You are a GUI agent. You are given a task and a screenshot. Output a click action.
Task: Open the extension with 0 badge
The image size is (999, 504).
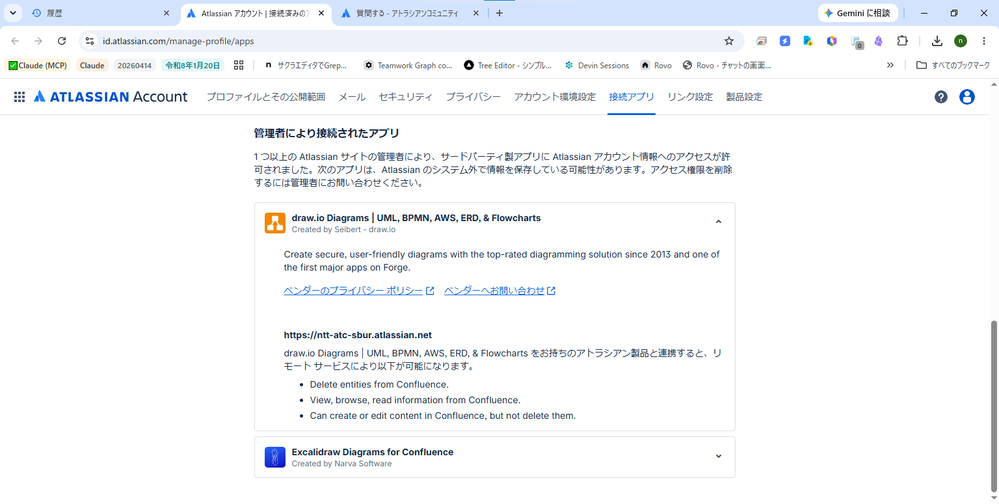click(857, 42)
